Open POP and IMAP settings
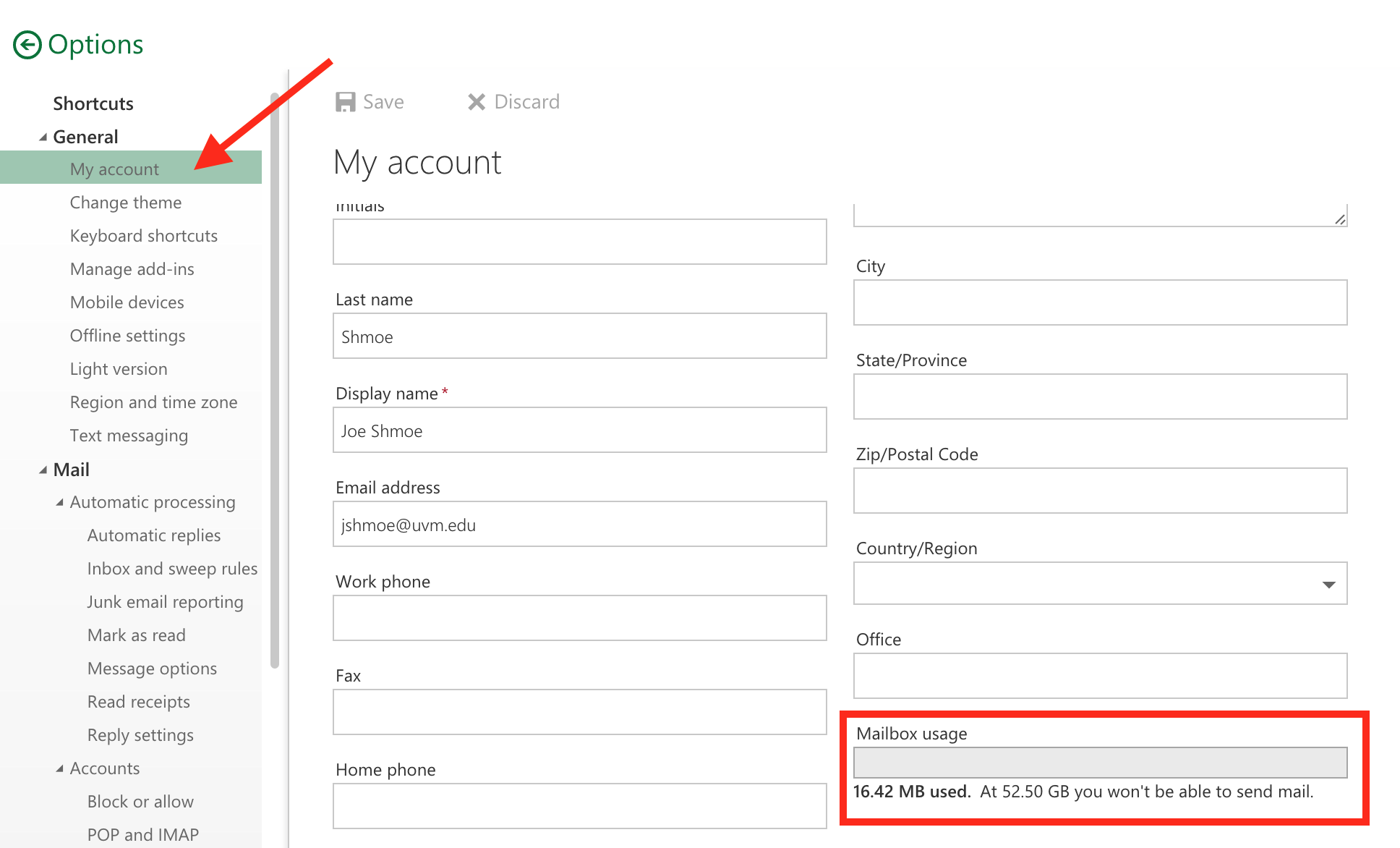 coord(142,833)
